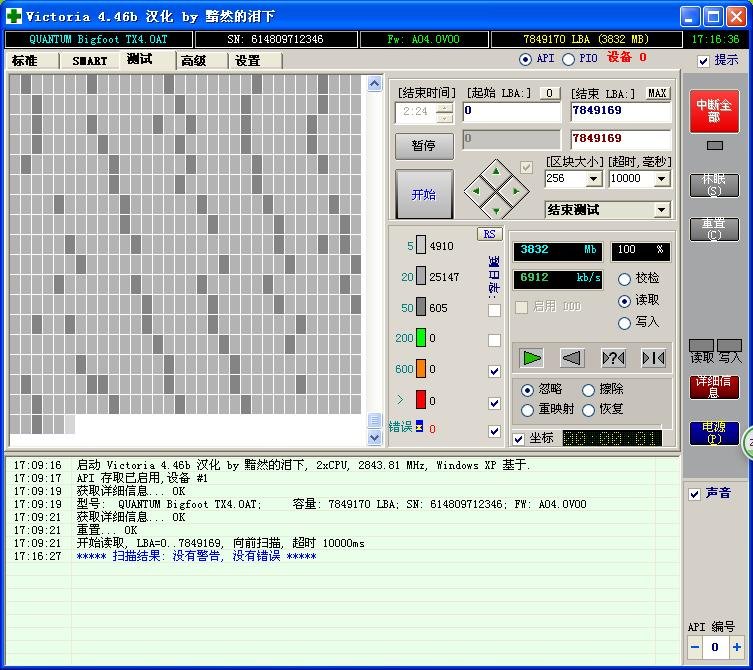753x670 pixels.
Task: Switch to the SMART tab
Action: coord(89,61)
